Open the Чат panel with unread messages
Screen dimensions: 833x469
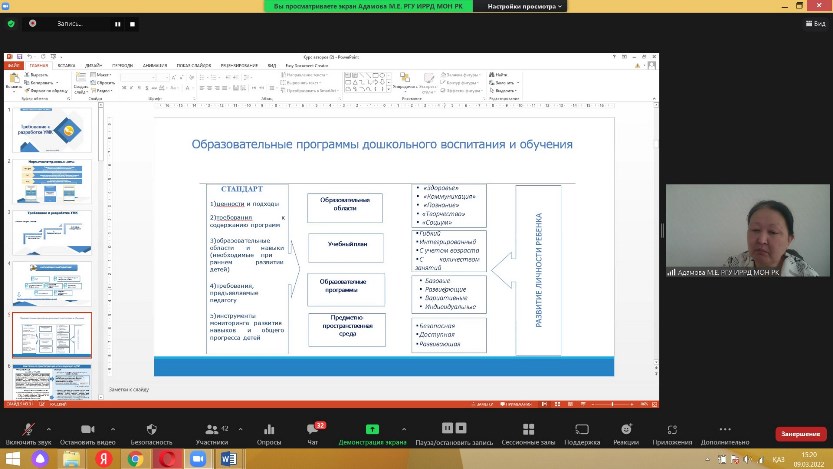tap(313, 430)
